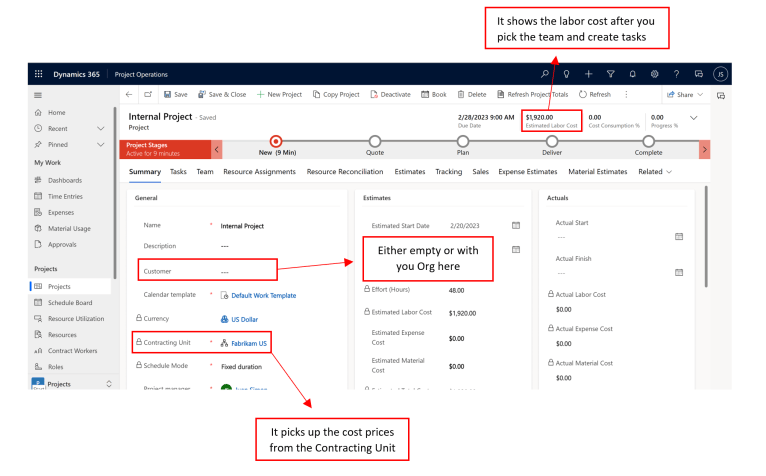Open the notifications bell icon
The image size is (766, 476).
[x=633, y=74]
